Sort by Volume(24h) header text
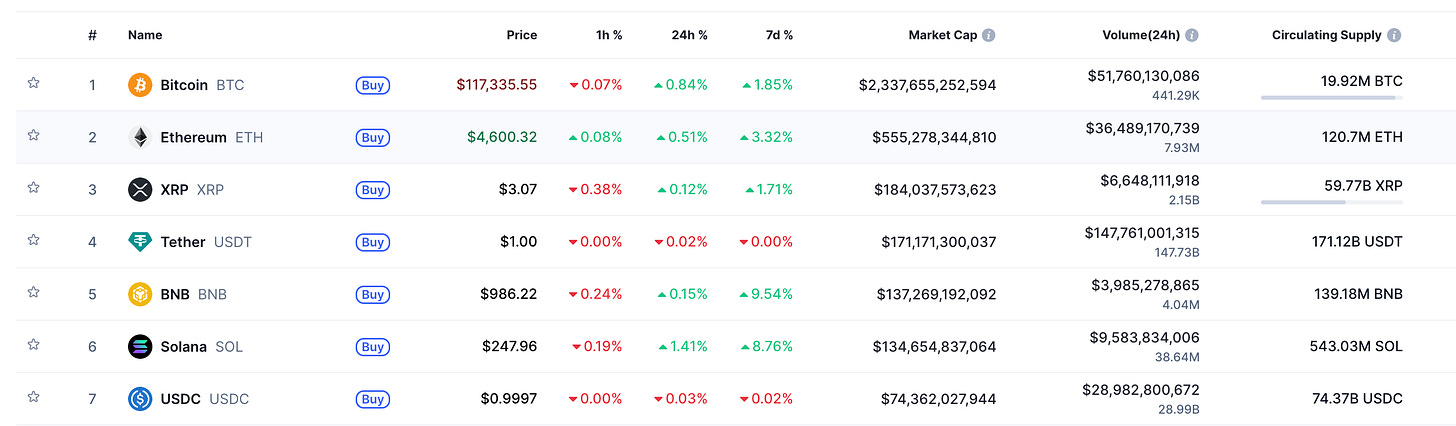The image size is (1456, 426). tap(1139, 35)
